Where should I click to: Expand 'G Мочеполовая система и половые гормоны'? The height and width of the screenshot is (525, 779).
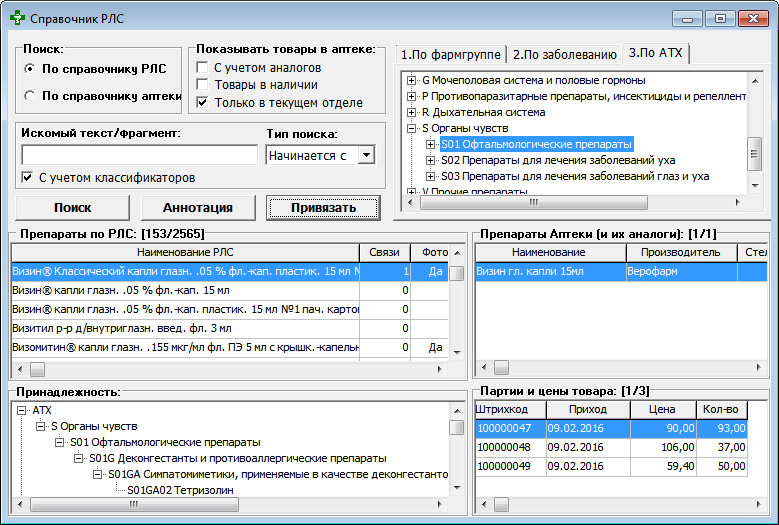[412, 80]
